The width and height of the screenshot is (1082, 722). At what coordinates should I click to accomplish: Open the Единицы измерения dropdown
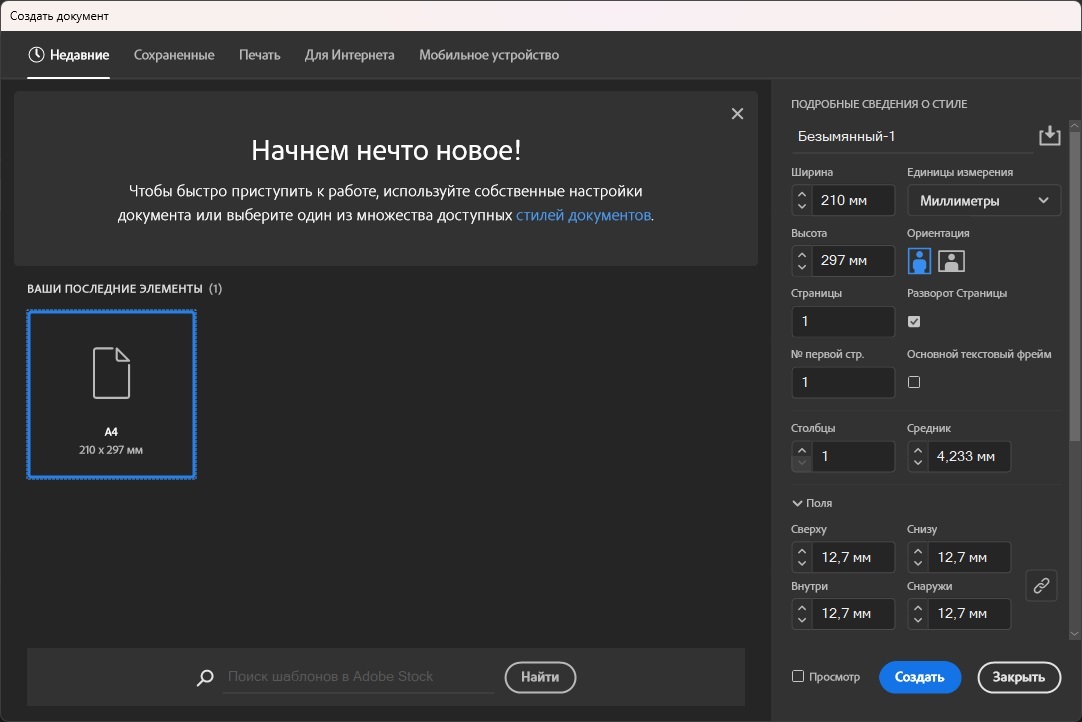coord(983,201)
